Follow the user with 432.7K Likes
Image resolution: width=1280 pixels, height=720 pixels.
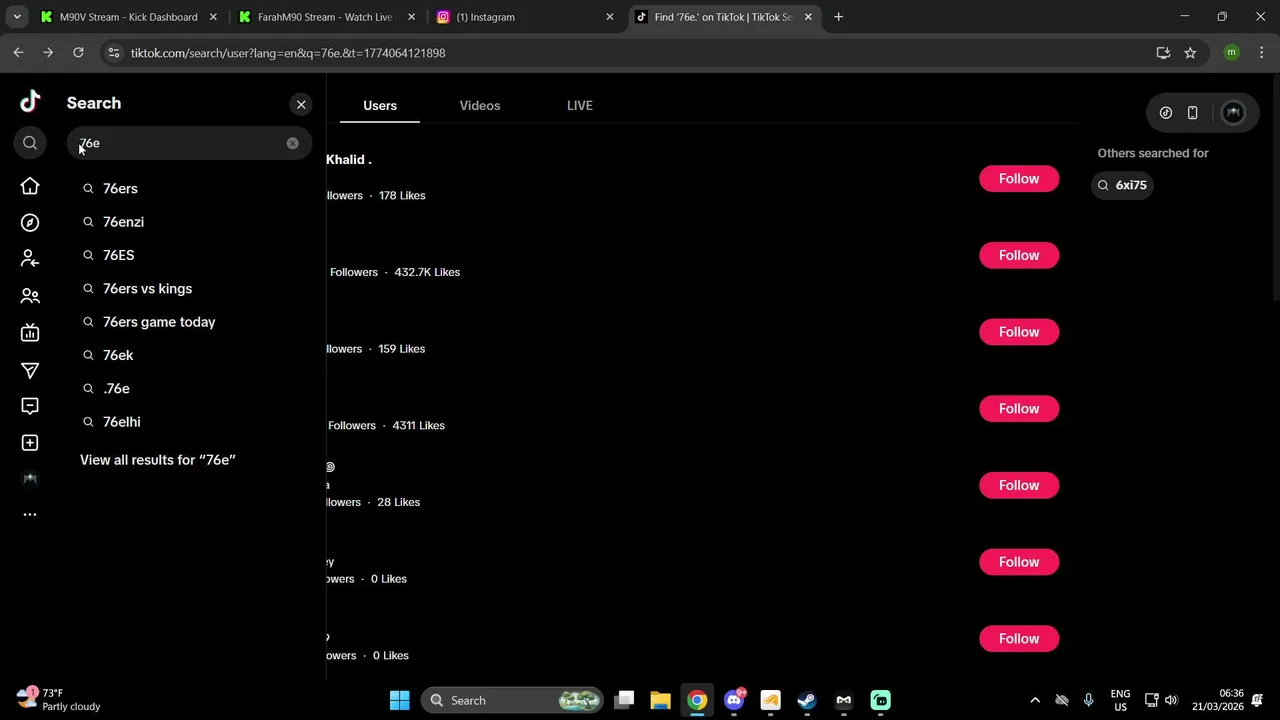1019,255
